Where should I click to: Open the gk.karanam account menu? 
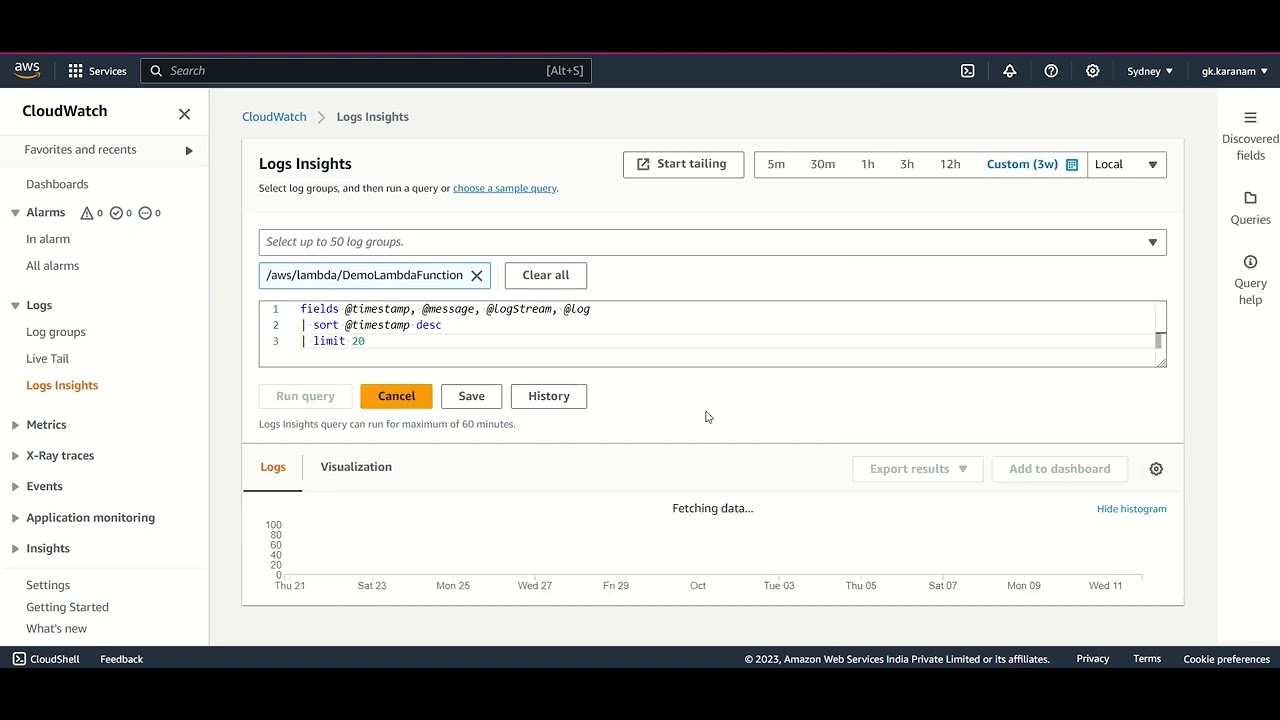(1234, 71)
